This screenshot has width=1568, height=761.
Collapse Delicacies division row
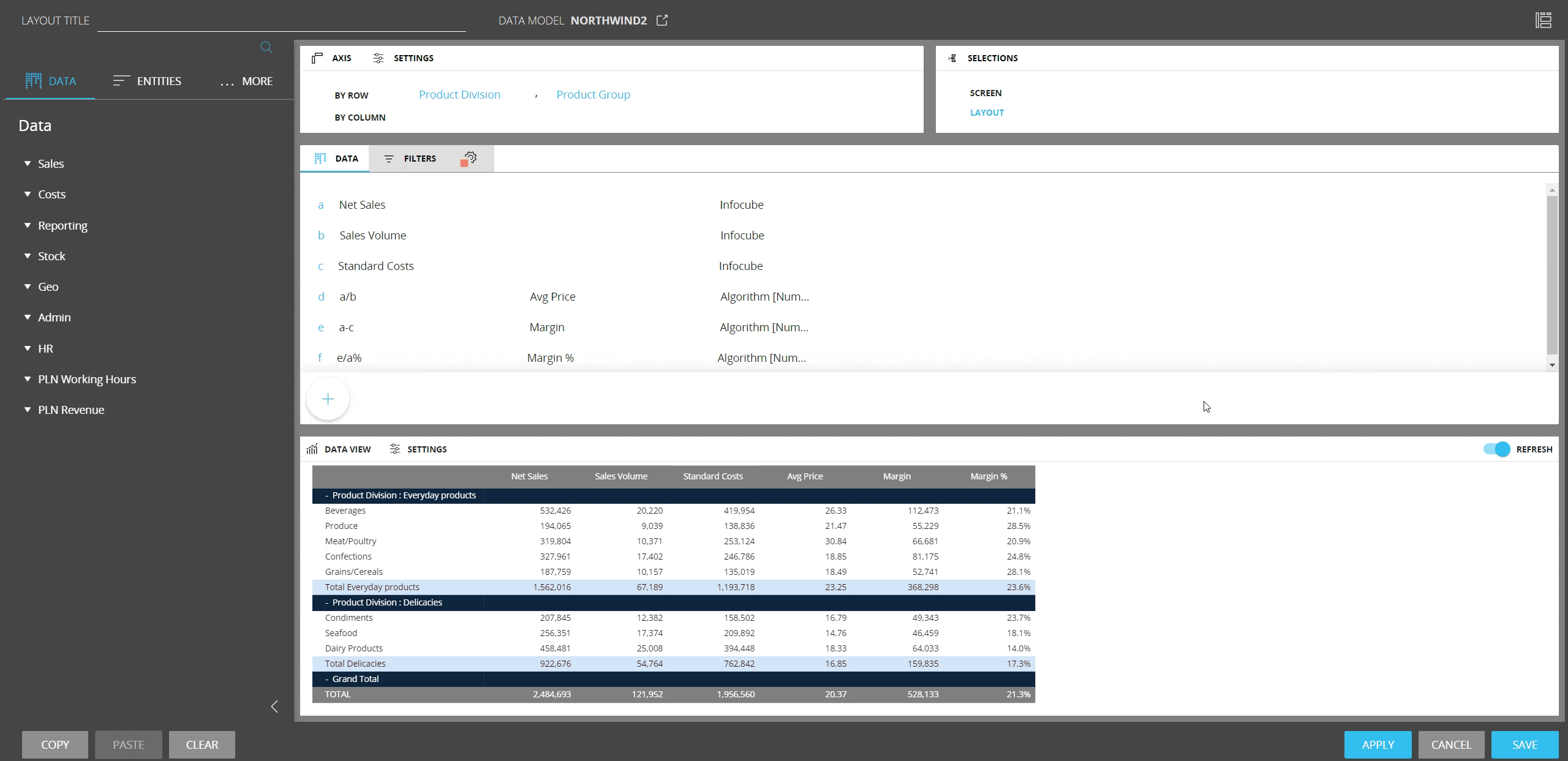326,602
